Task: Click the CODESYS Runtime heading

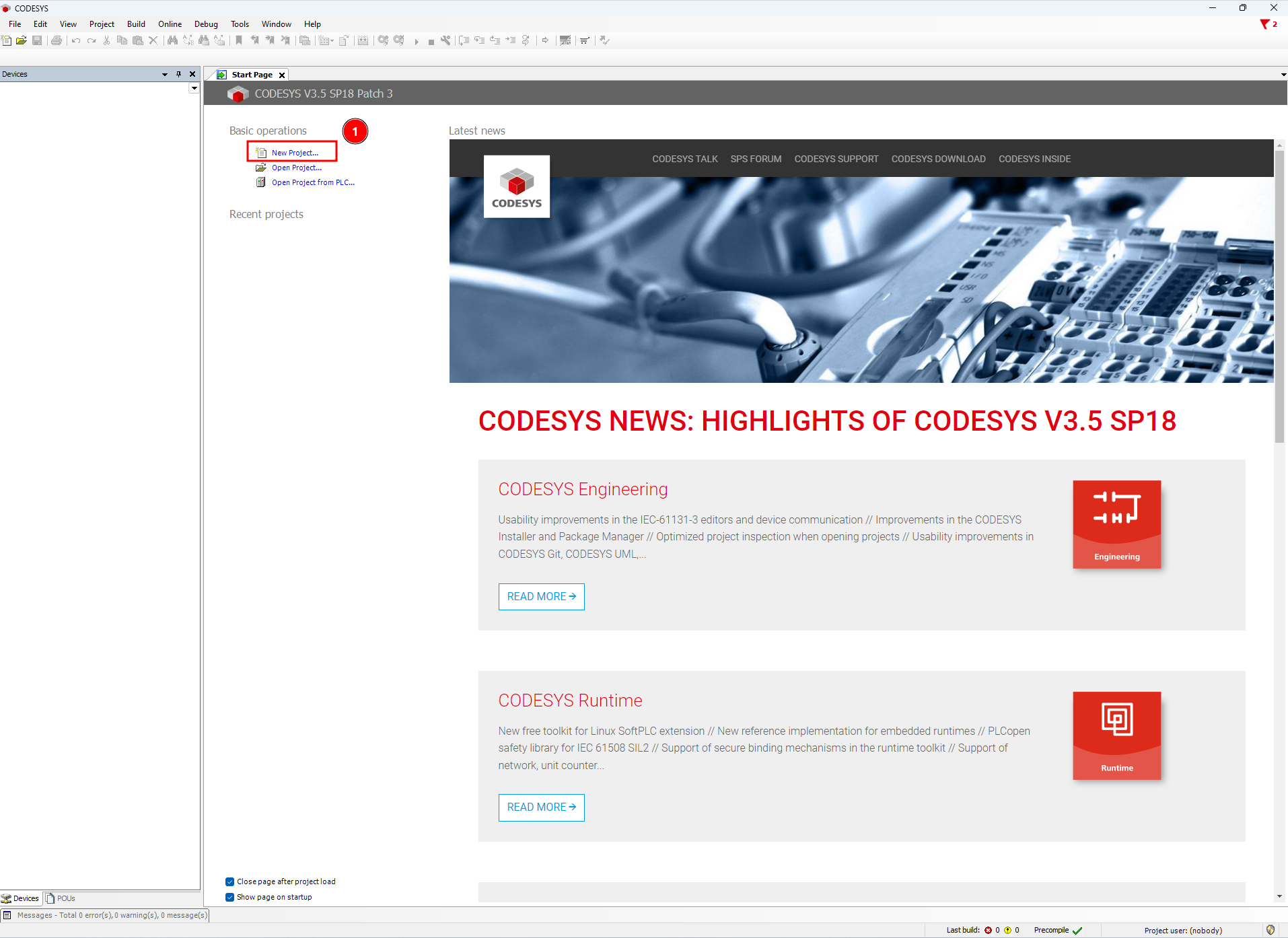Action: [x=570, y=700]
